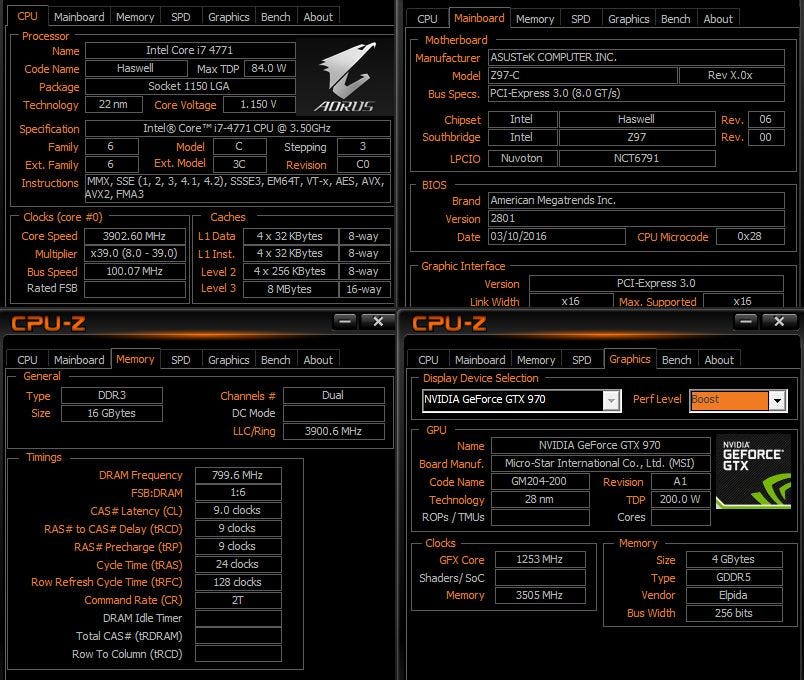The height and width of the screenshot is (680, 804).
Task: Select NVIDIA GeForce GTX 970 combo box
Action: point(522,401)
